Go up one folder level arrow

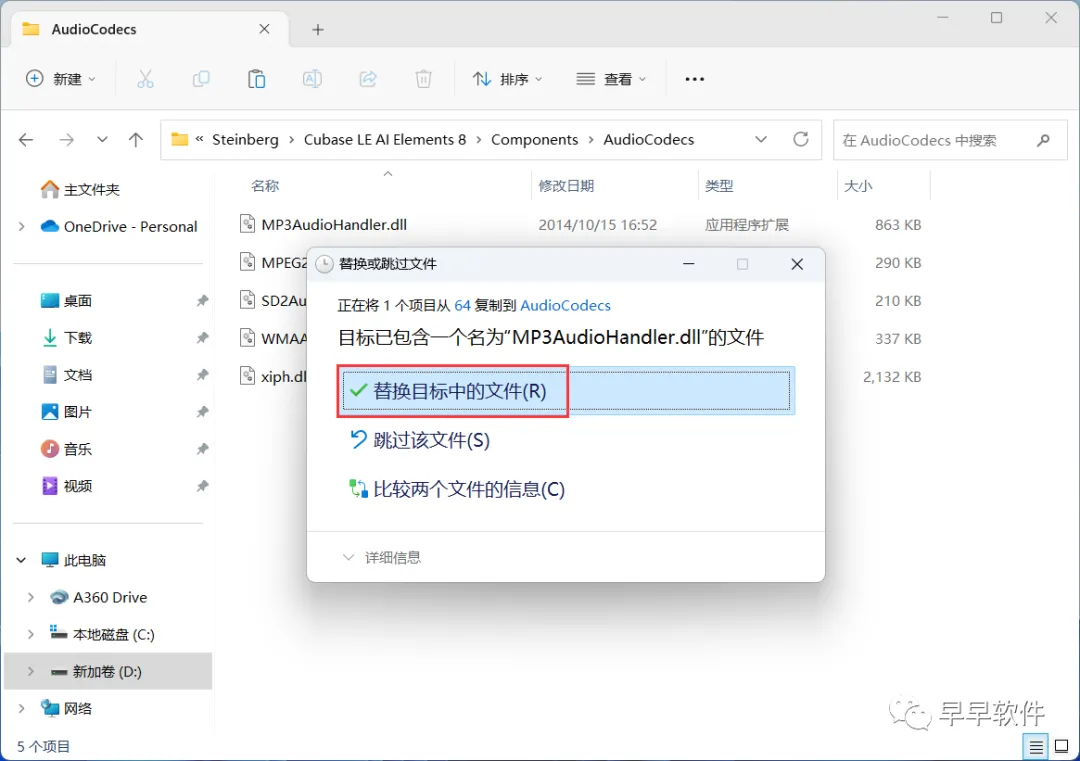click(136, 140)
